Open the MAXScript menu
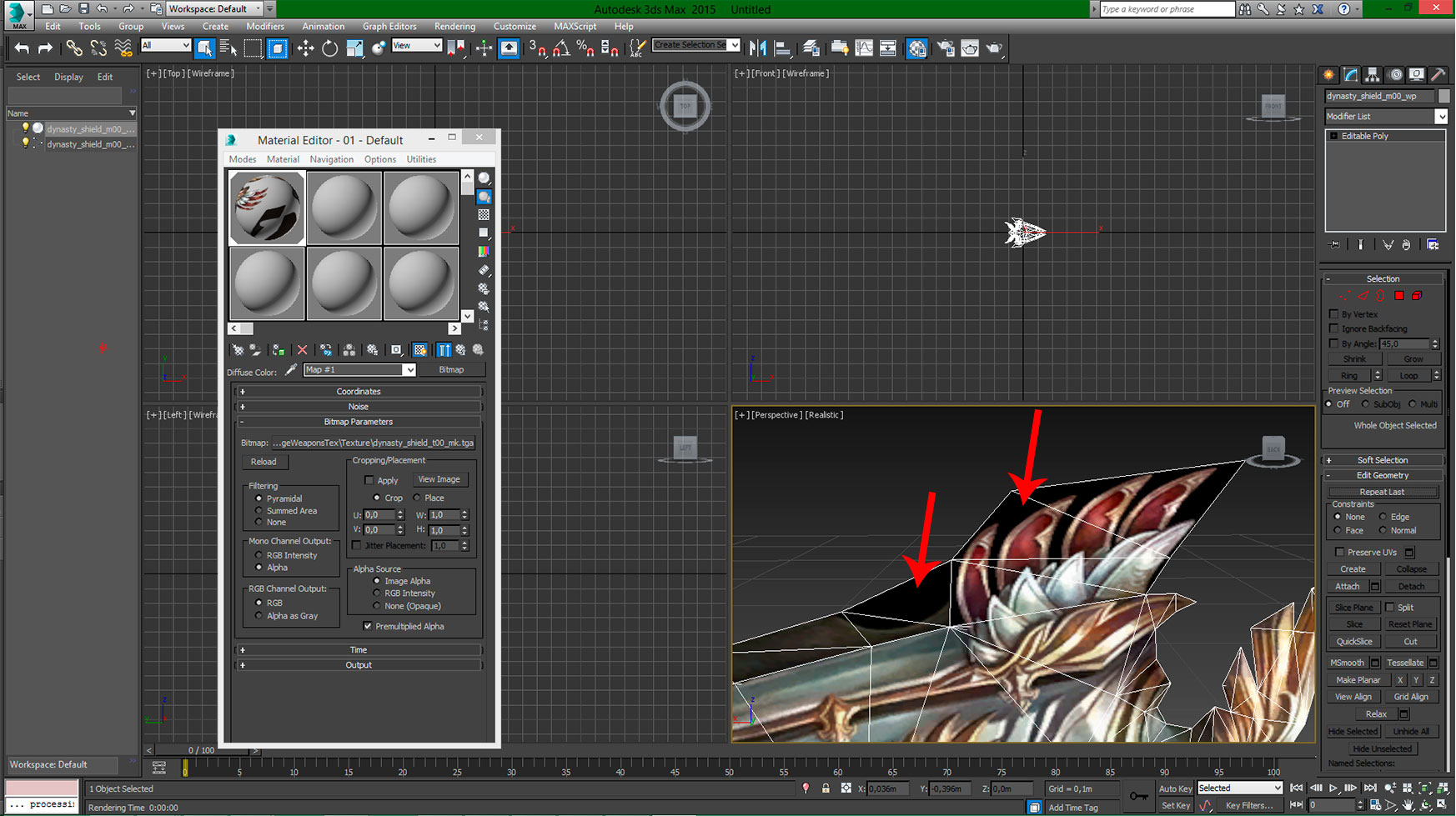 (x=575, y=27)
